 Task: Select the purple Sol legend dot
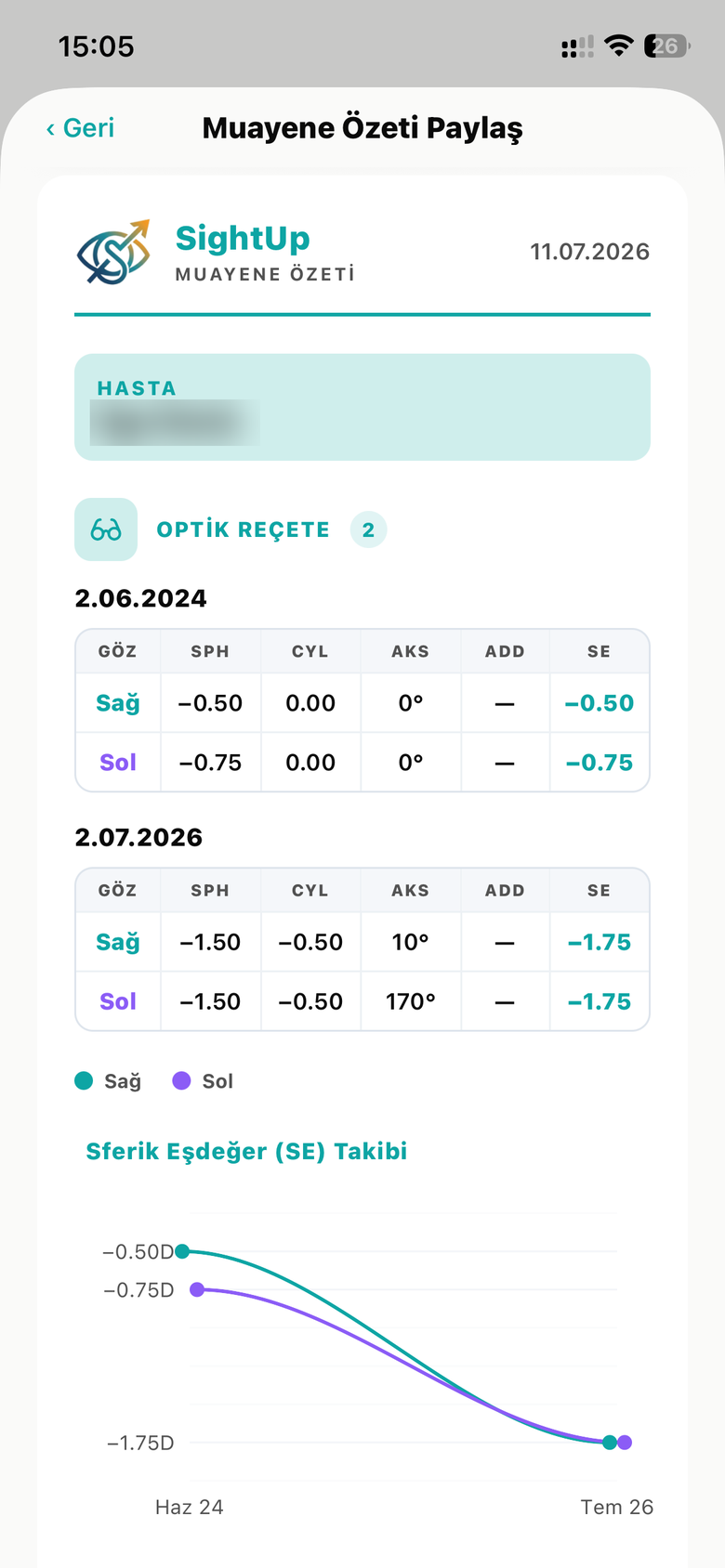click(x=181, y=1080)
